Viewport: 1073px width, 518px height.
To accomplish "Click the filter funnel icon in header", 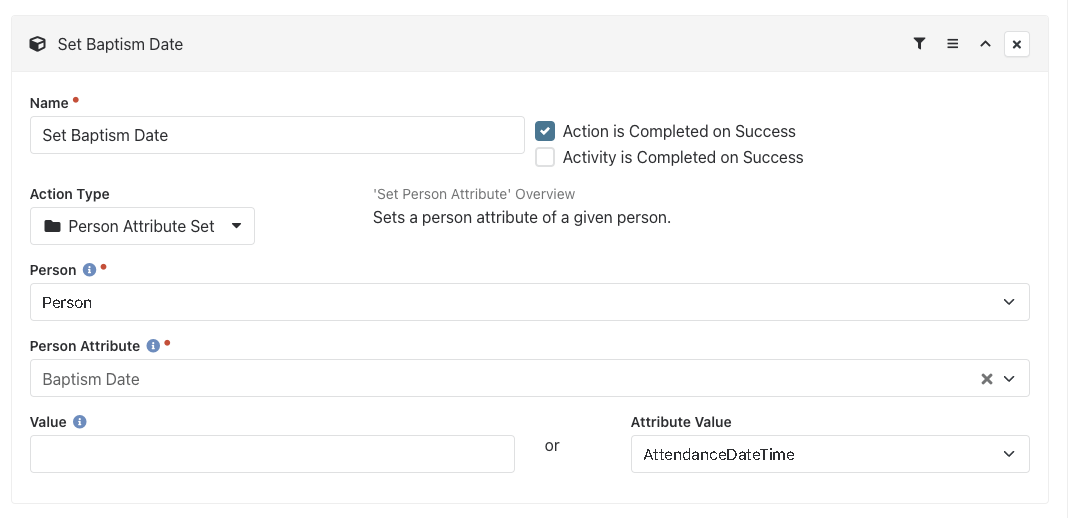I will (919, 44).
